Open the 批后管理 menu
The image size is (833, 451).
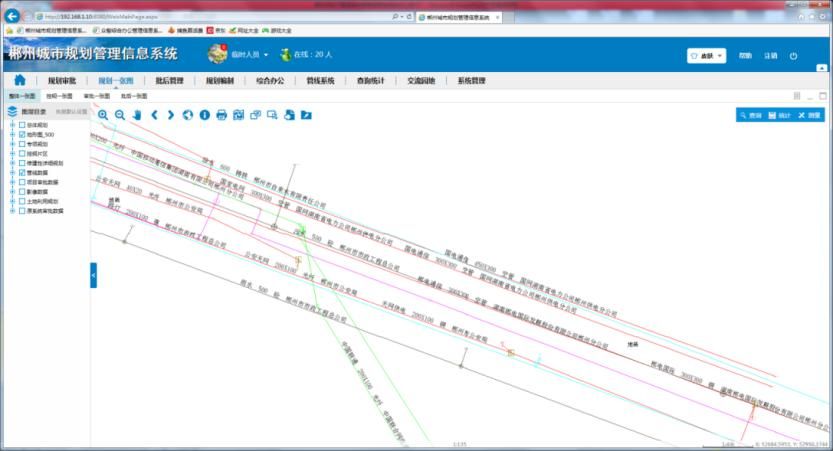pos(169,80)
